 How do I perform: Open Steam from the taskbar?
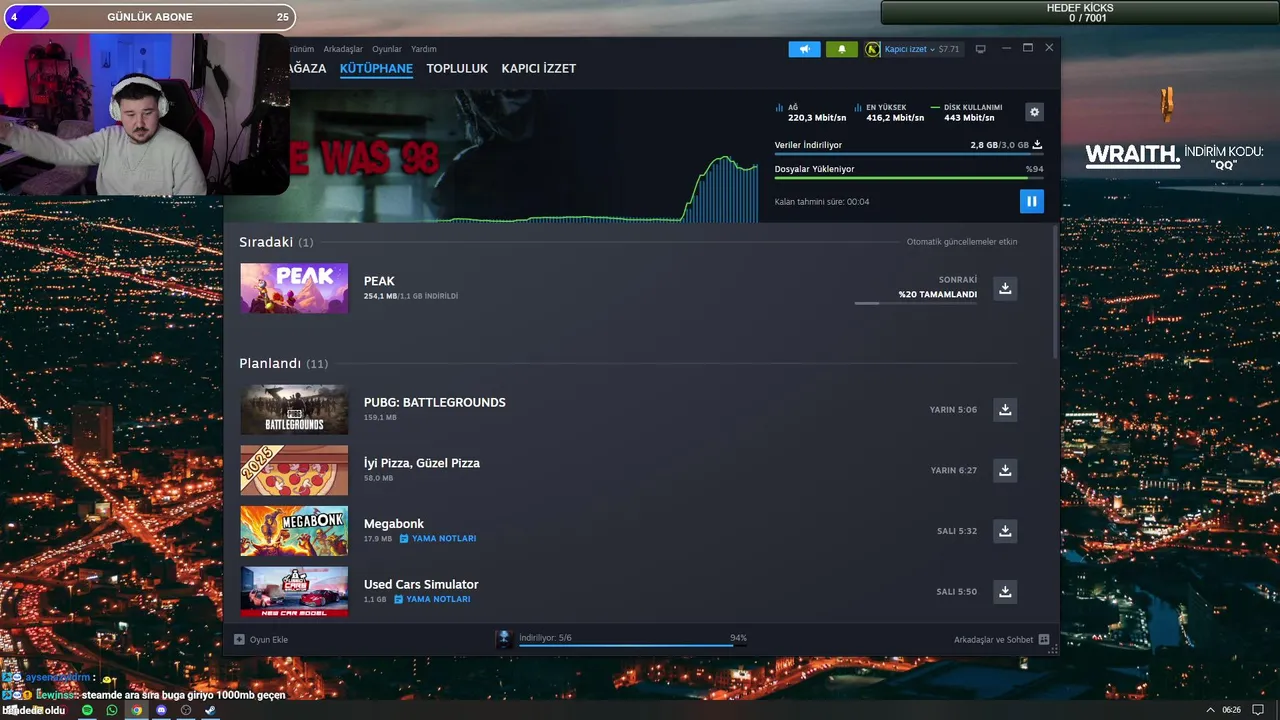[210, 710]
